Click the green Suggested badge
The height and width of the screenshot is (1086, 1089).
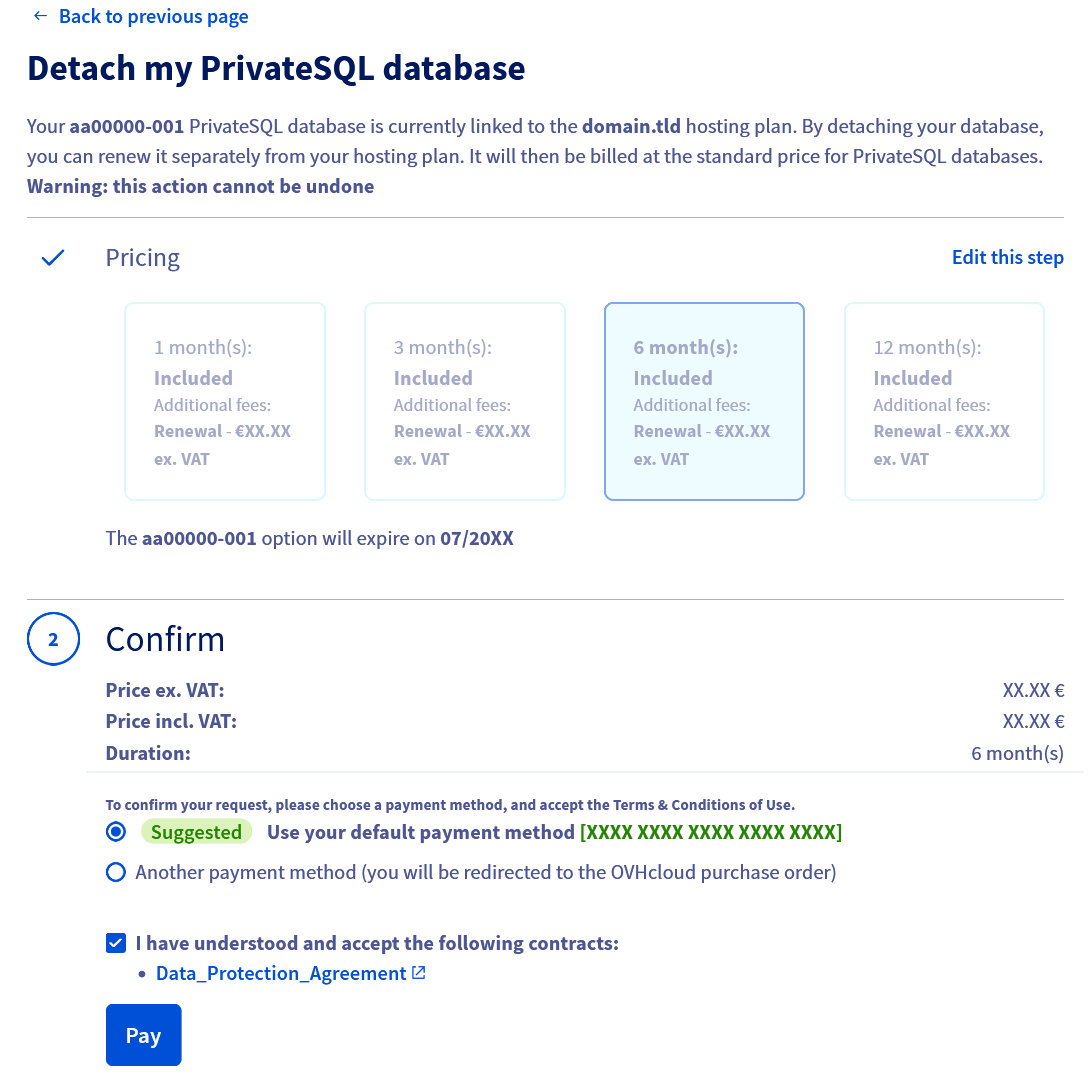[196, 831]
